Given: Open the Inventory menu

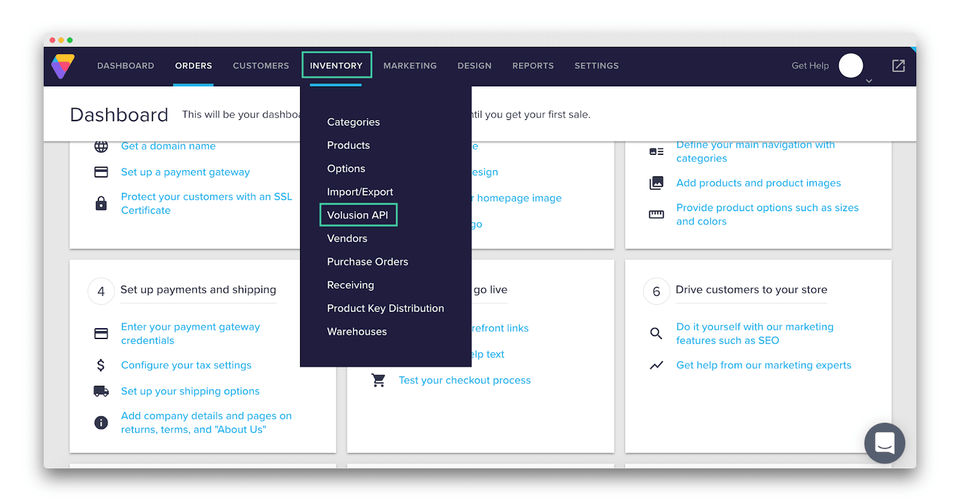Looking at the screenshot, I should pyautogui.click(x=336, y=66).
